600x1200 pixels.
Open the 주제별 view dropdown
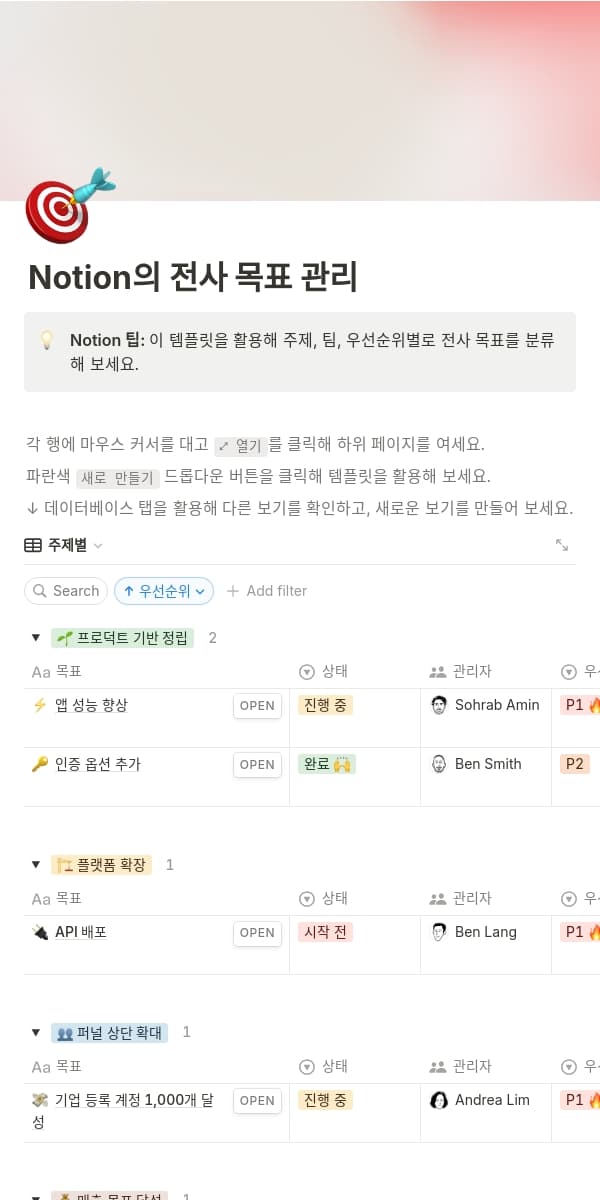pyautogui.click(x=64, y=545)
